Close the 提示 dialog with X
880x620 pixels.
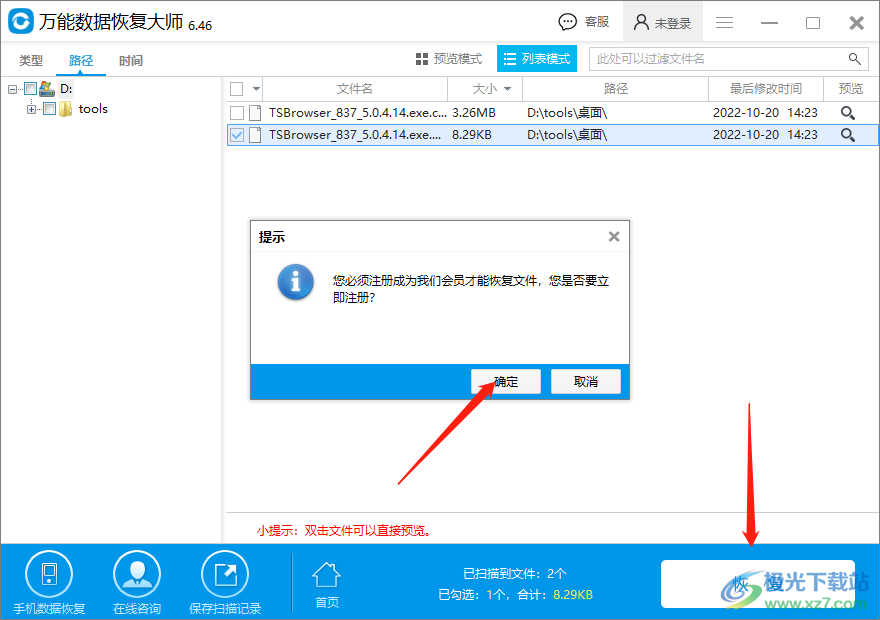point(614,237)
